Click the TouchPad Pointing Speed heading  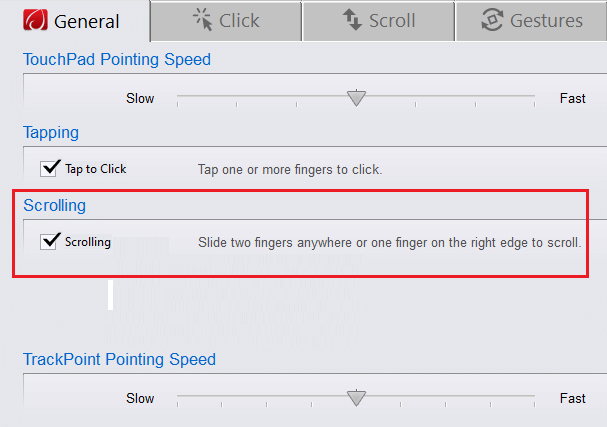[117, 60]
